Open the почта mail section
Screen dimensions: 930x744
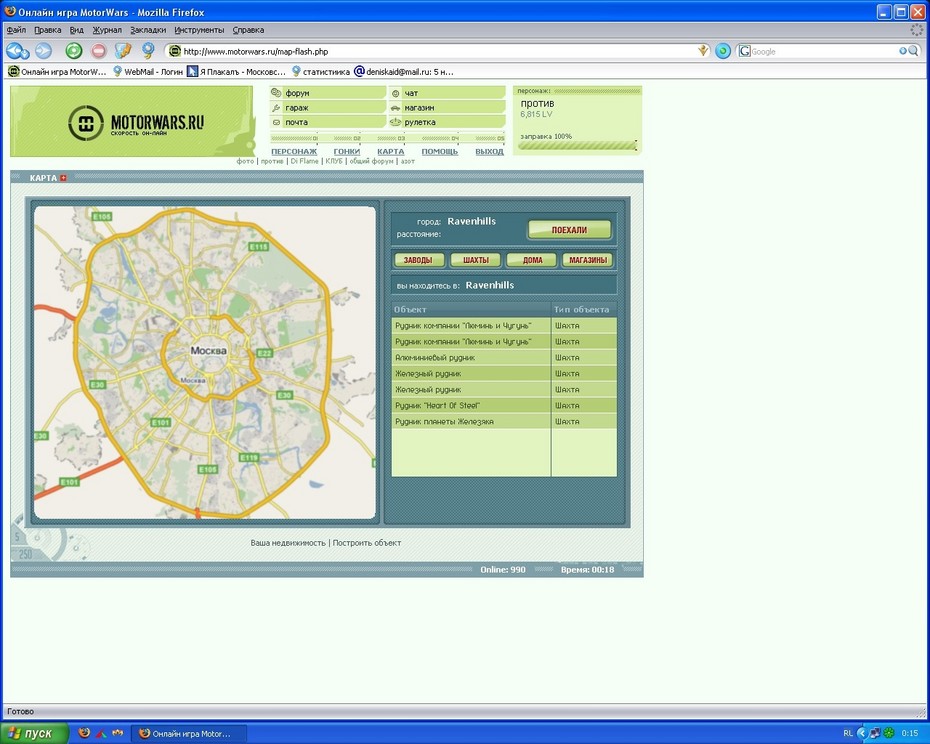click(296, 122)
